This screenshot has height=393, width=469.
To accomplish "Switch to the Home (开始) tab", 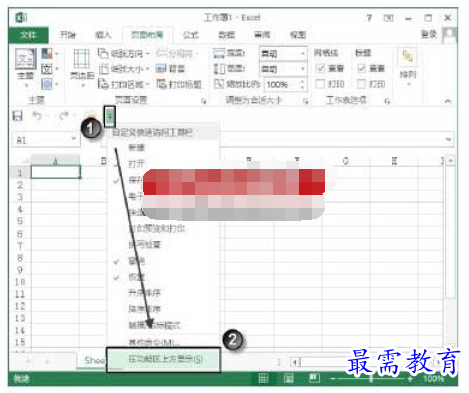I will (x=68, y=35).
